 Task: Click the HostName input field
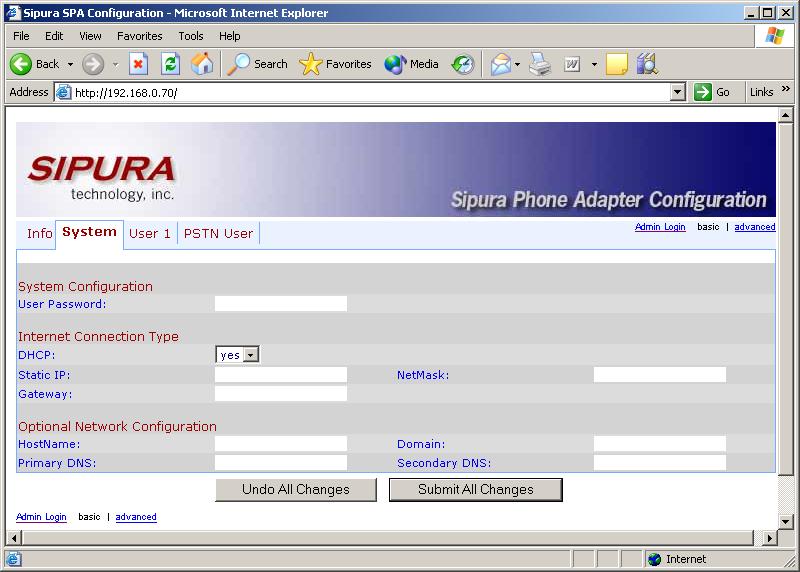[281, 443]
